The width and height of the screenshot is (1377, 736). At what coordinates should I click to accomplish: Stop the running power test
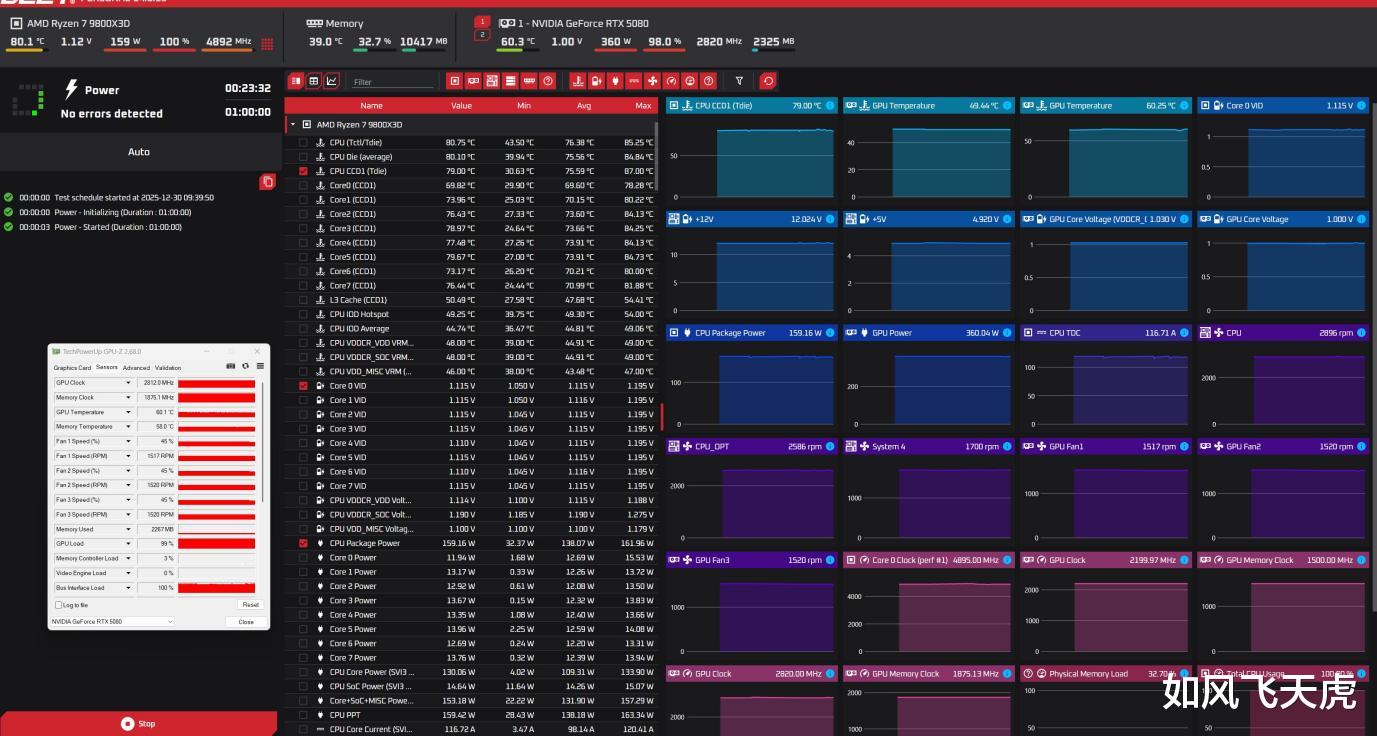(138, 723)
